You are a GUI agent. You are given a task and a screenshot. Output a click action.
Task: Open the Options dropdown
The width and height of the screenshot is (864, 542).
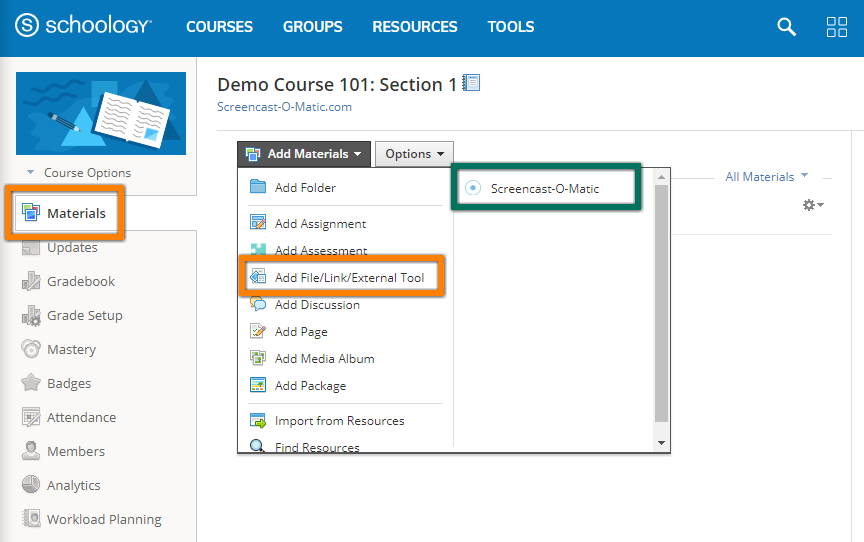point(414,154)
